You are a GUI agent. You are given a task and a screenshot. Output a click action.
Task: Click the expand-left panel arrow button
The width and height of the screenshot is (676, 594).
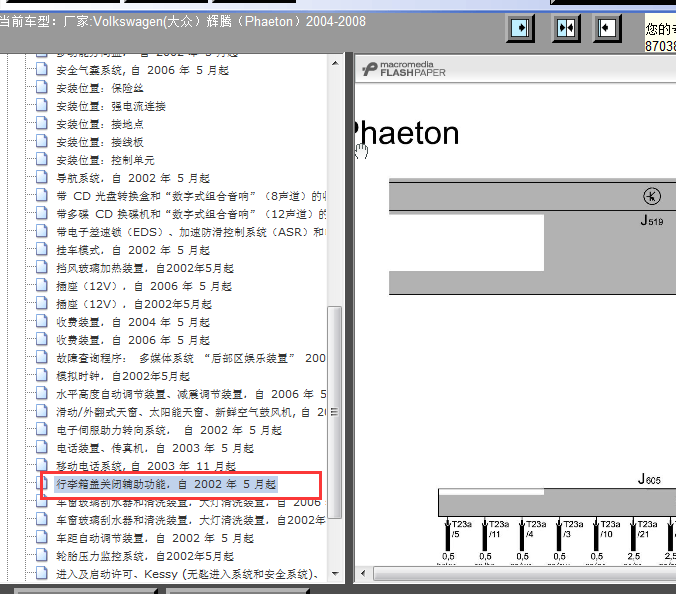tap(607, 28)
